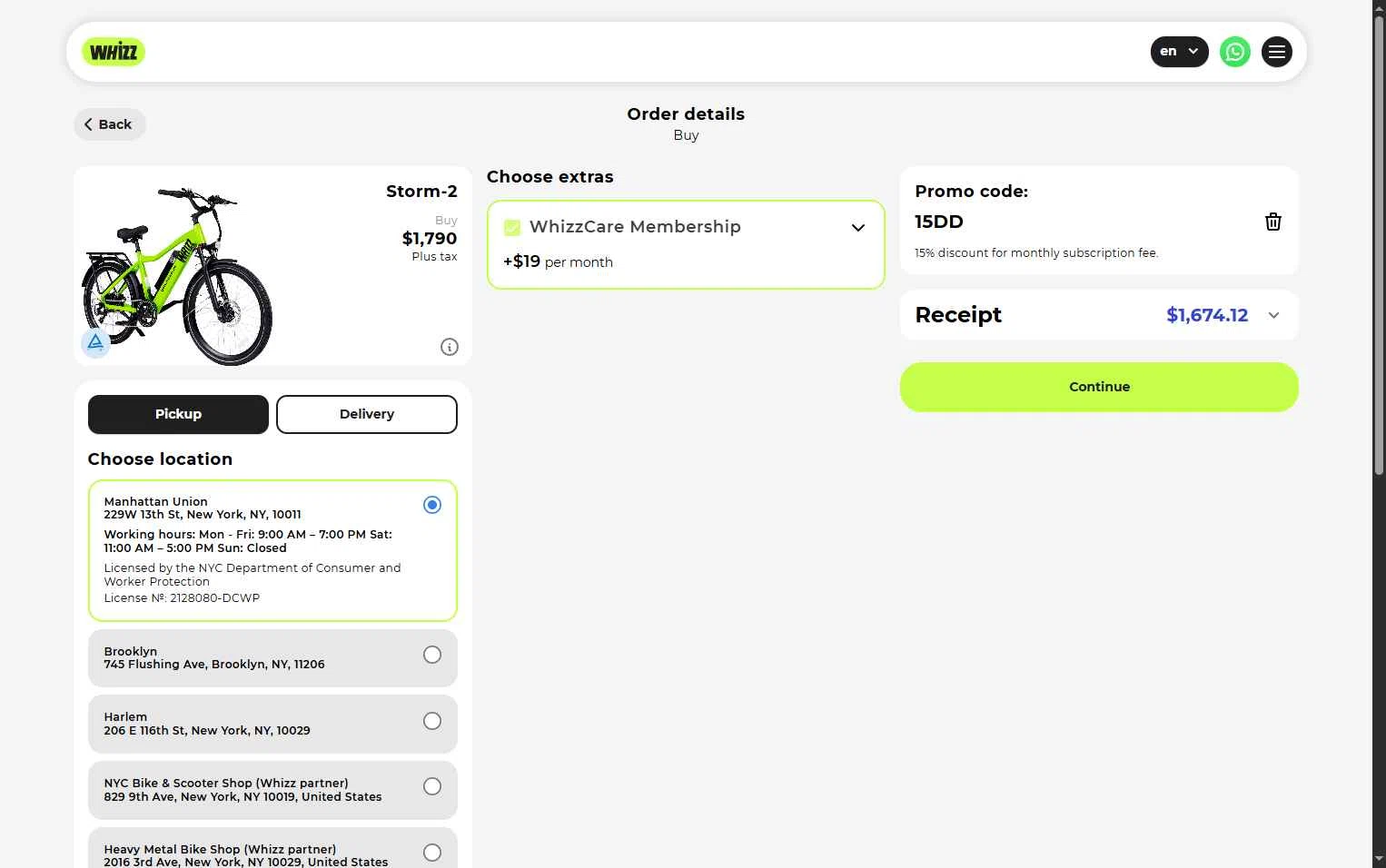
Task: Open the language selector showing en
Action: click(x=1179, y=52)
